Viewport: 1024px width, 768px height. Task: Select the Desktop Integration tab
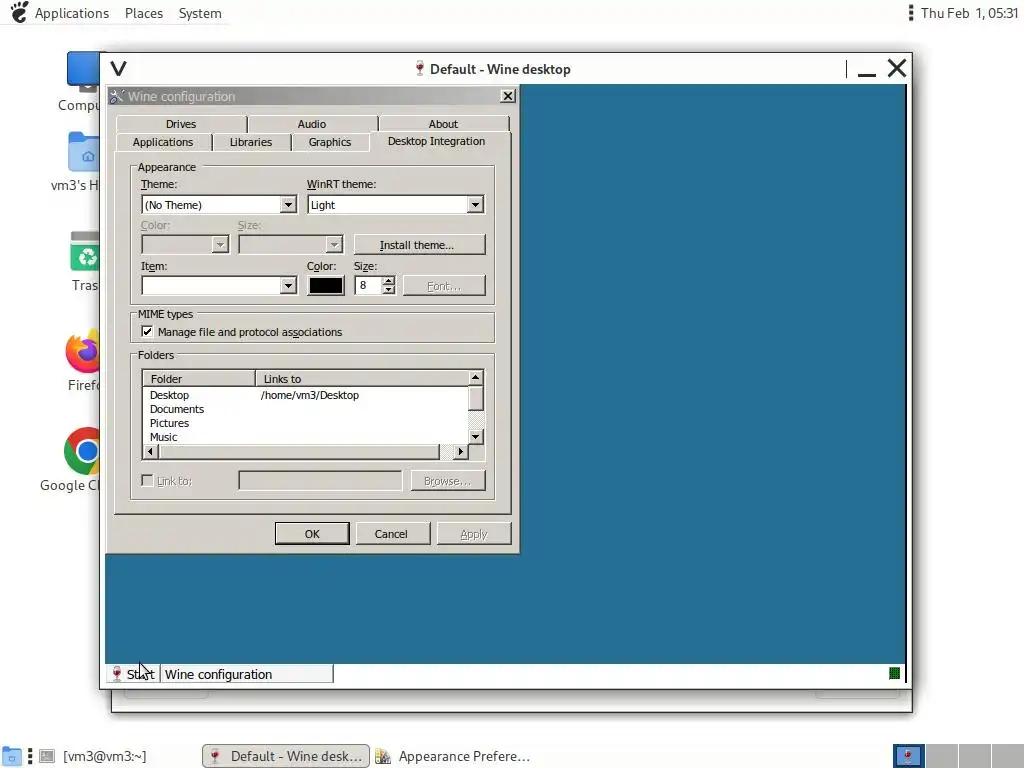tap(436, 141)
